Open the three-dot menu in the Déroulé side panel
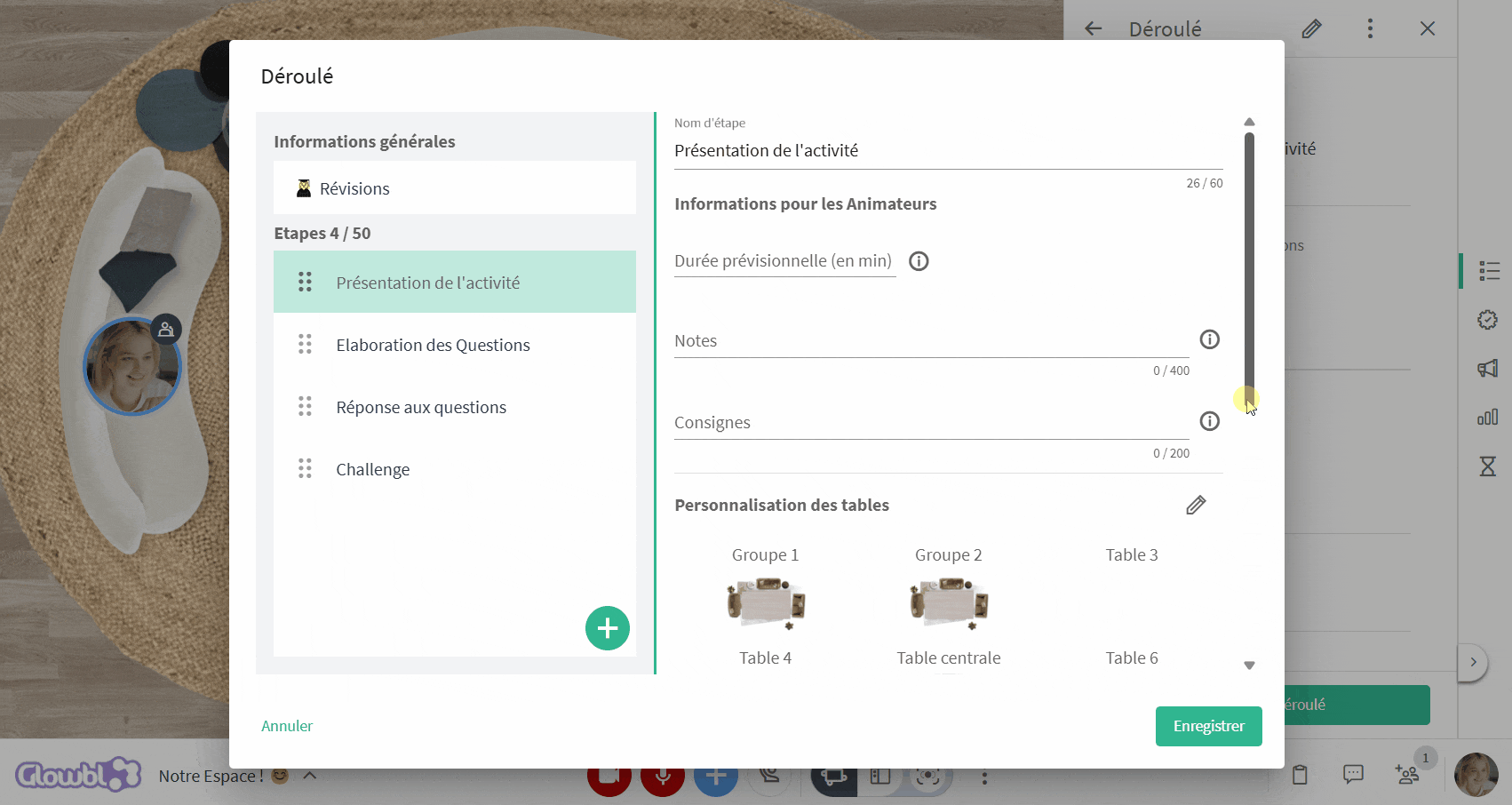This screenshot has height=805, width=1512. click(1370, 28)
